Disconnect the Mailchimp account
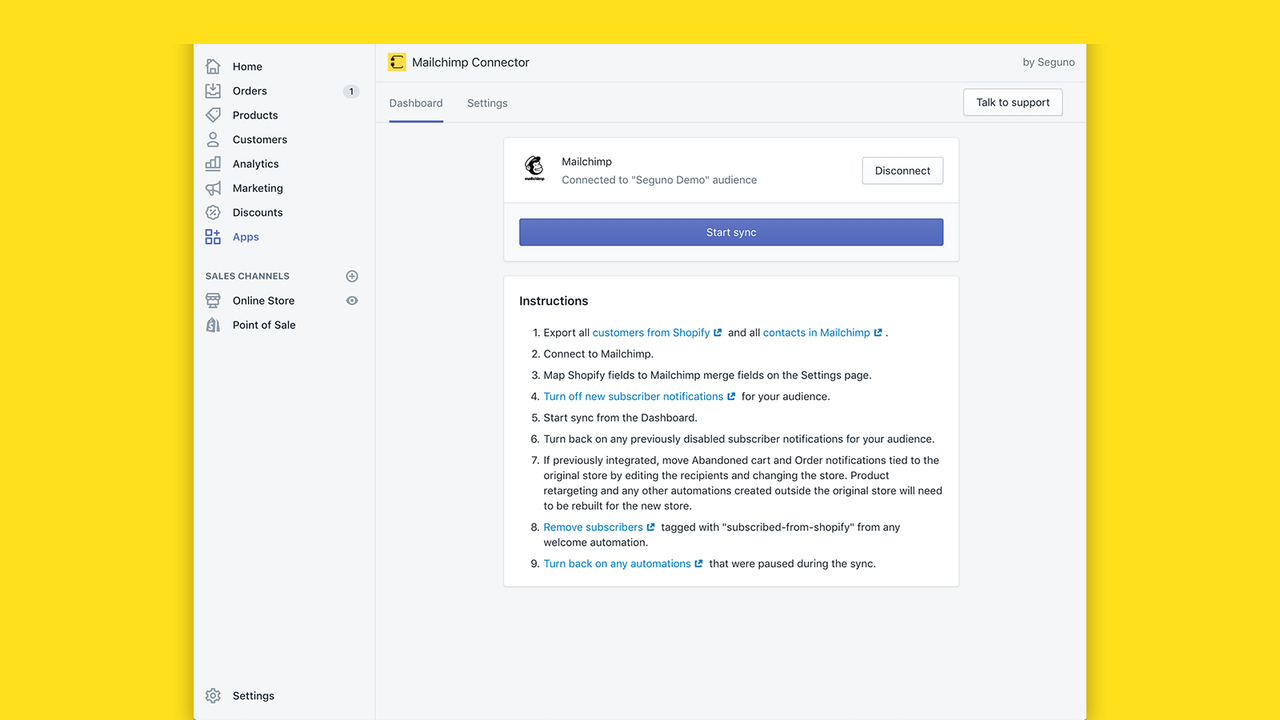Viewport: 1280px width, 720px height. click(x=902, y=171)
